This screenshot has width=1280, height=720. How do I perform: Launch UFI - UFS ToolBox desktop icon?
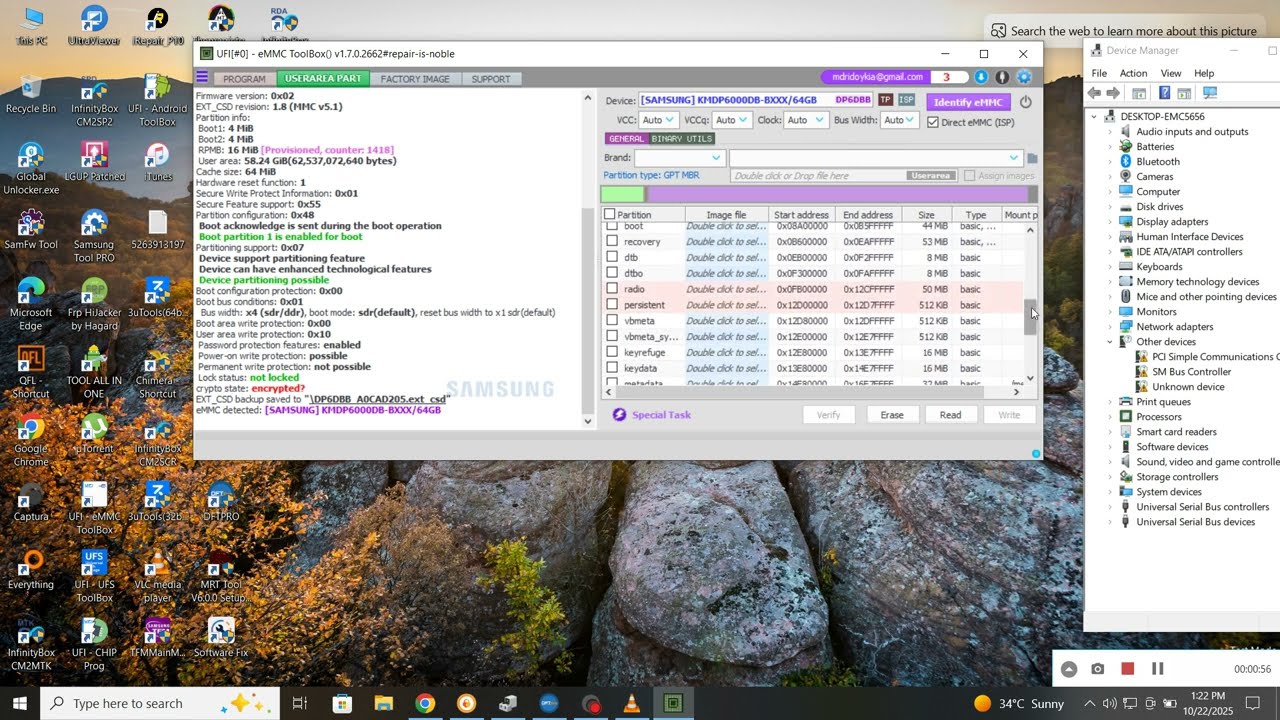pyautogui.click(x=94, y=578)
